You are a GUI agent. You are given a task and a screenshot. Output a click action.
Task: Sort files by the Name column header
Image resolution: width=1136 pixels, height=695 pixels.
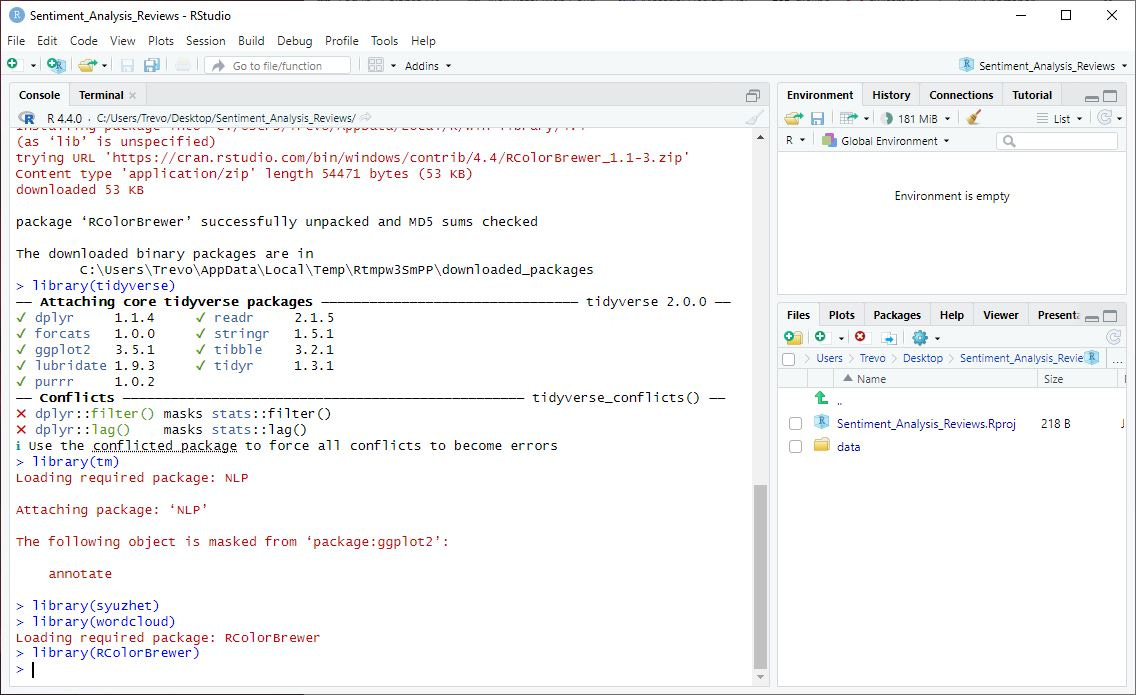click(x=935, y=379)
